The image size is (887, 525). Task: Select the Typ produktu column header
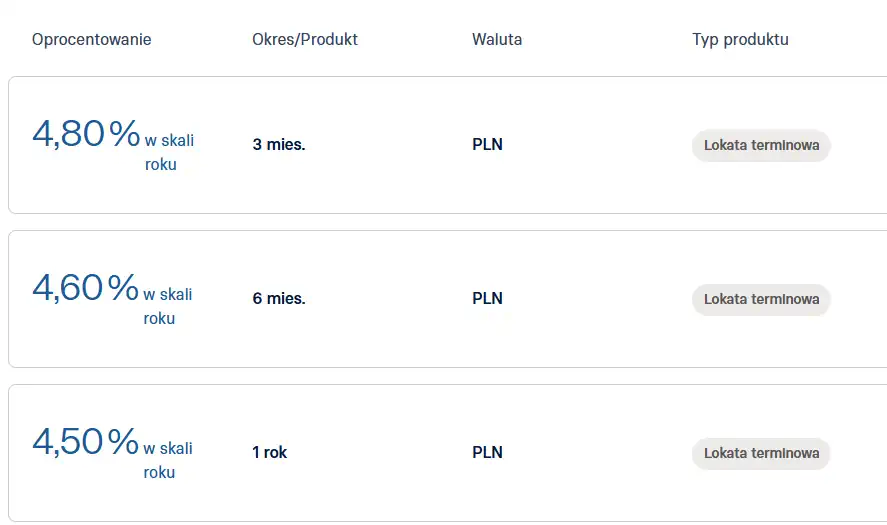coord(740,40)
